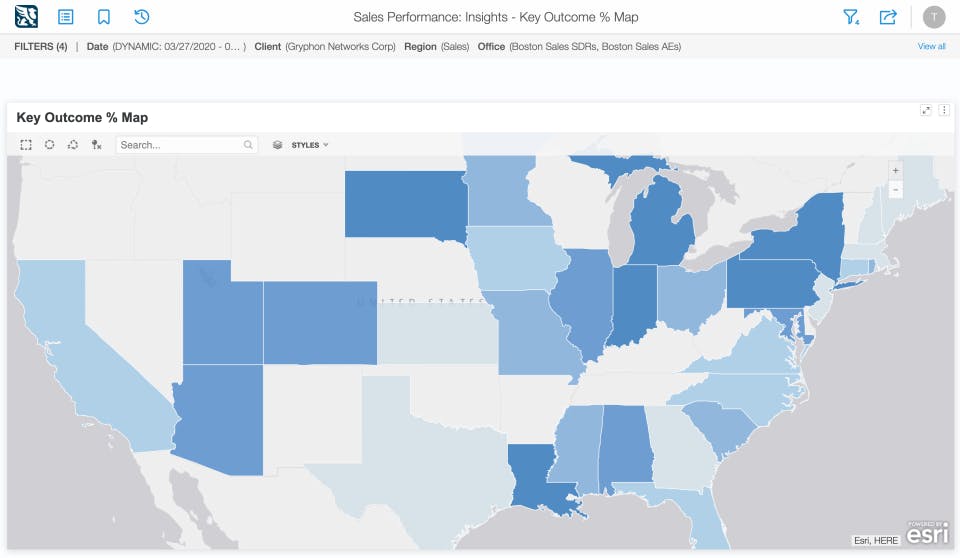Open the report list icon

(x=66, y=17)
